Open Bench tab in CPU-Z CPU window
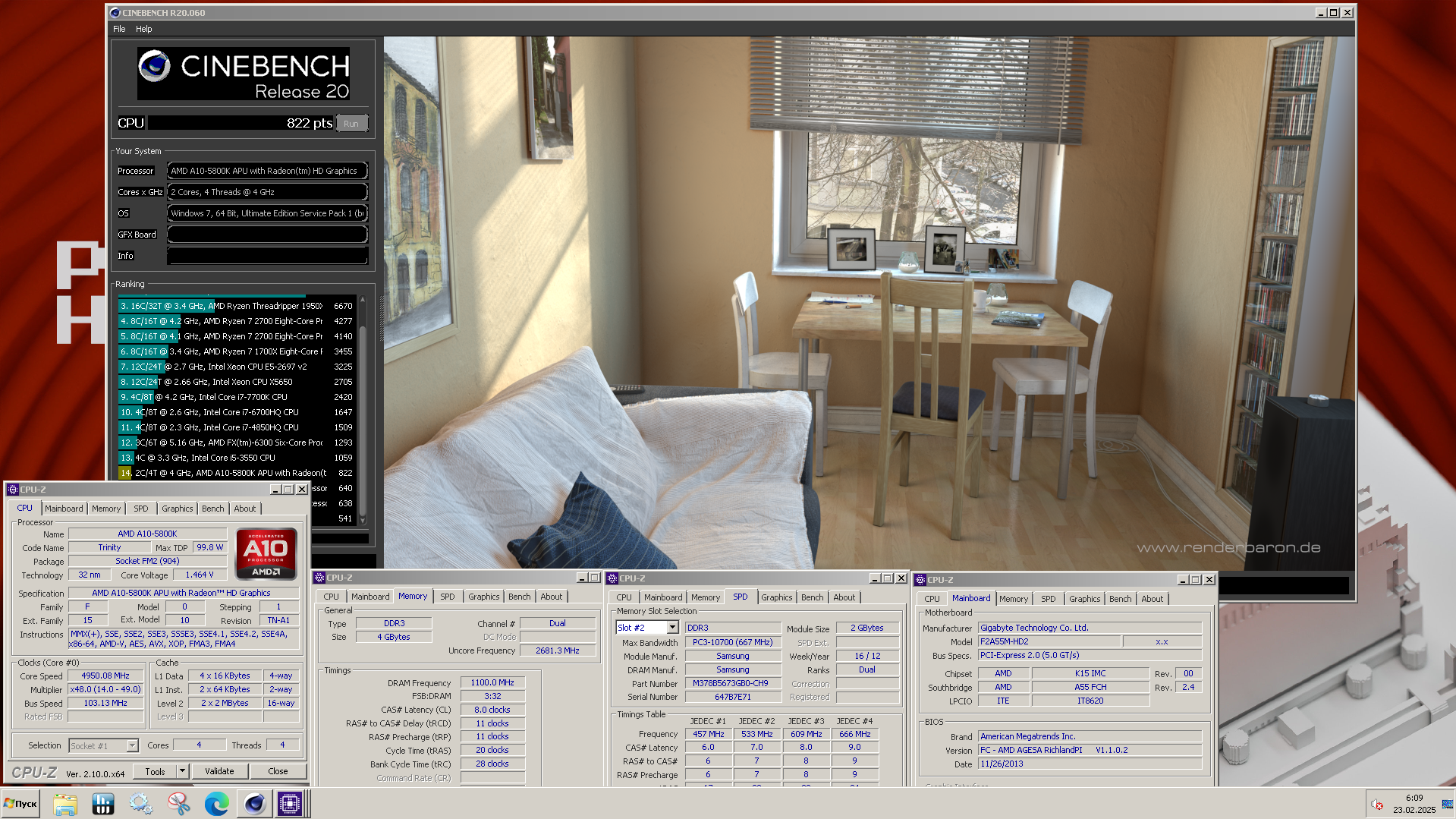This screenshot has width=1456, height=819. [213, 509]
